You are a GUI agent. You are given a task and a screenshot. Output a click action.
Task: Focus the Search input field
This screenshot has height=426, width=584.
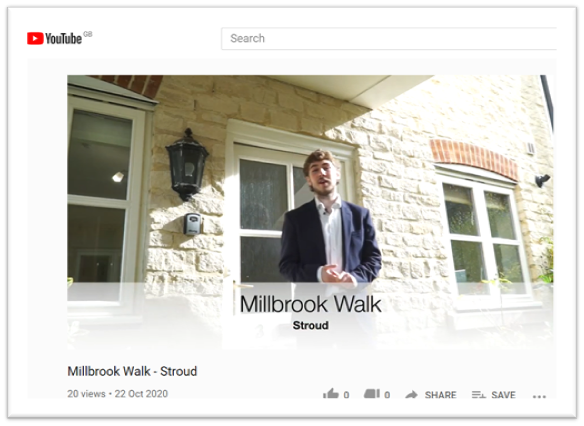pos(388,38)
